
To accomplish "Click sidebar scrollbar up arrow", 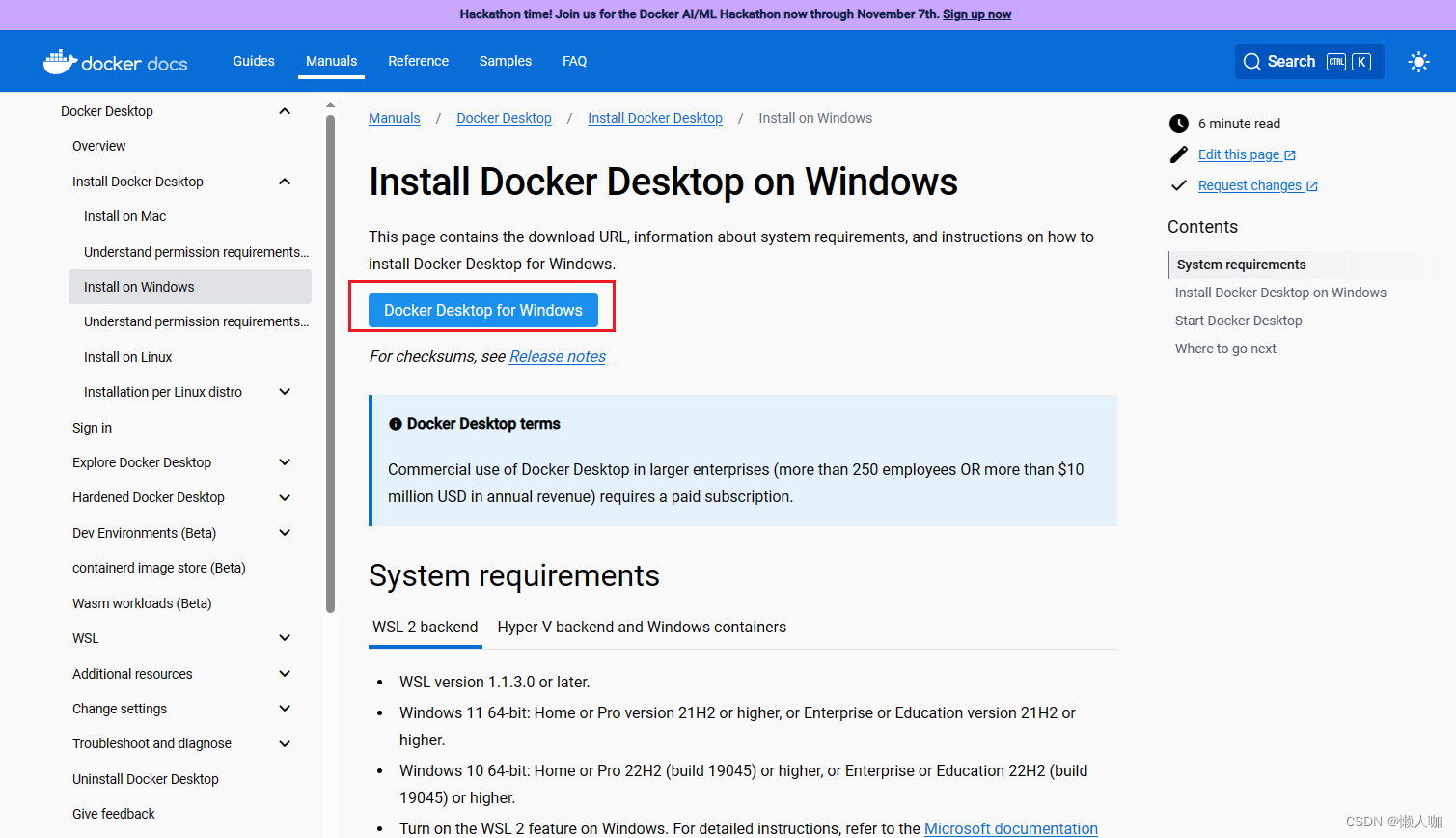I will [330, 105].
